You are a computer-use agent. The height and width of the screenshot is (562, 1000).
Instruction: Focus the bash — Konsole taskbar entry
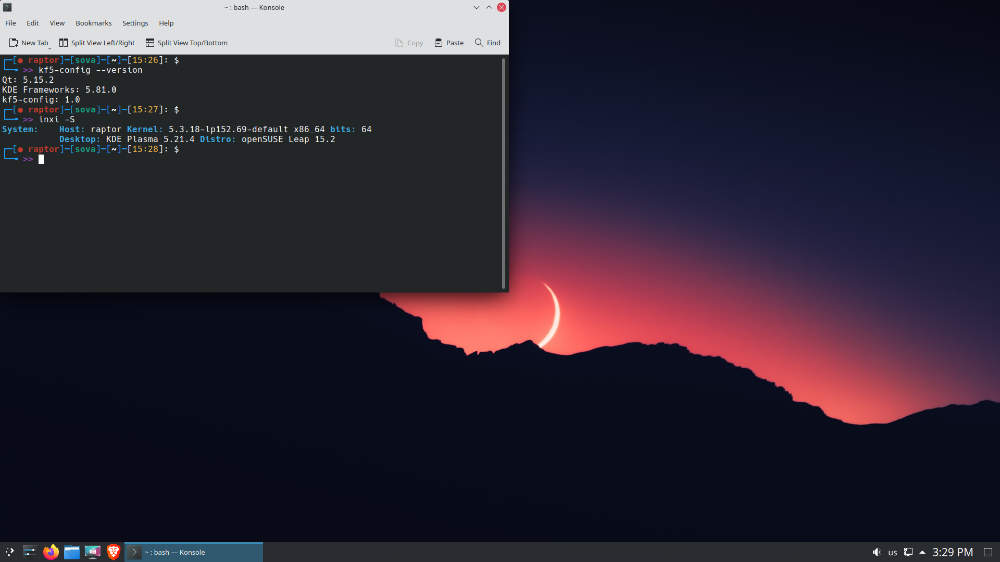(x=193, y=552)
